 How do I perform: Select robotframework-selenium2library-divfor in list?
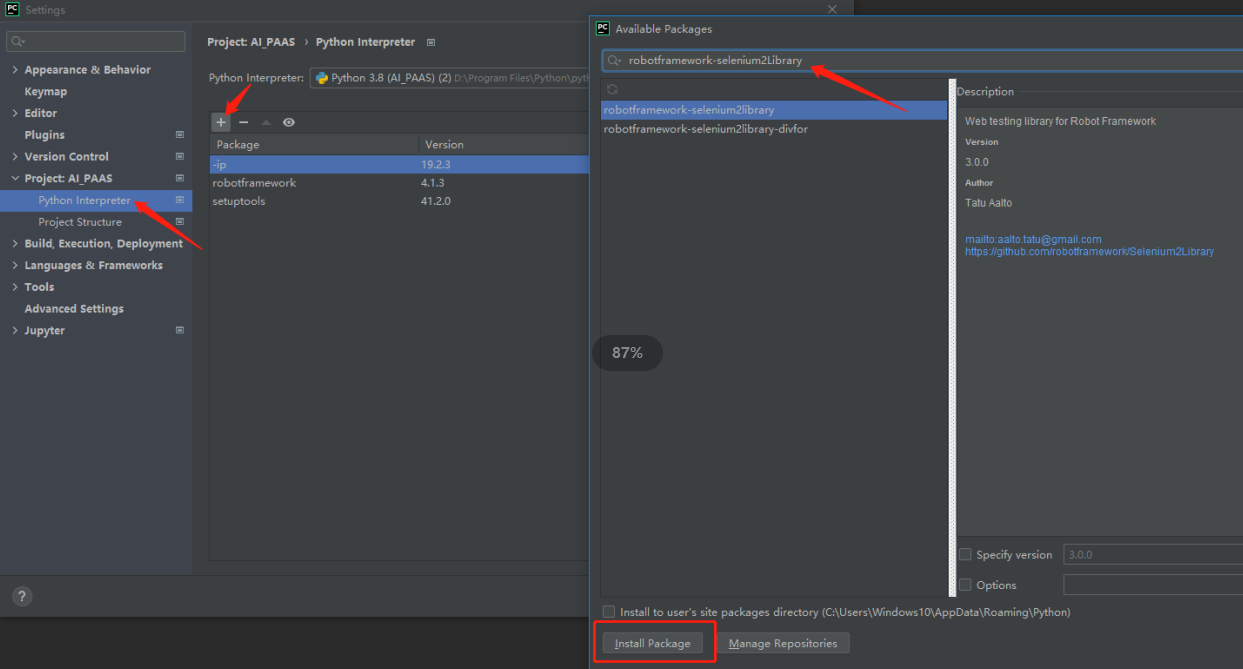pos(774,129)
